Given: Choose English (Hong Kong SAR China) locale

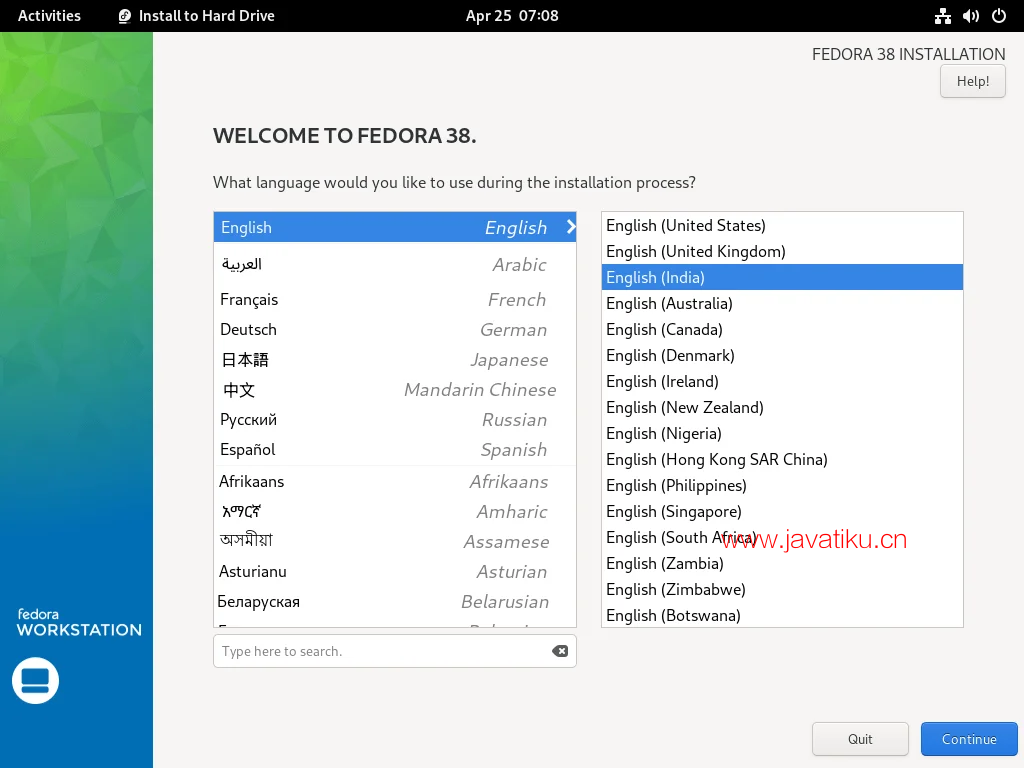Looking at the screenshot, I should (782, 460).
